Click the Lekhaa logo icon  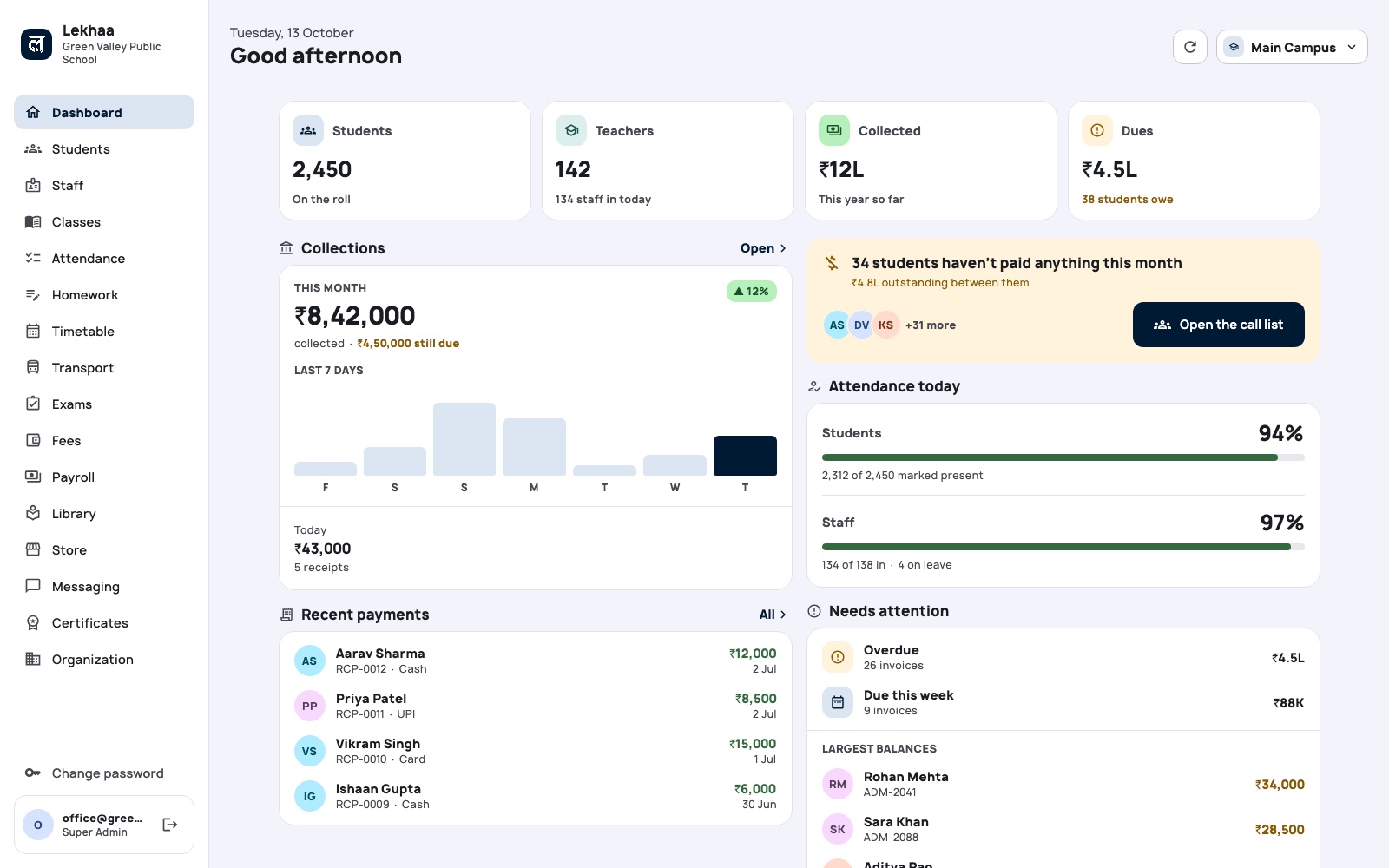(x=36, y=44)
